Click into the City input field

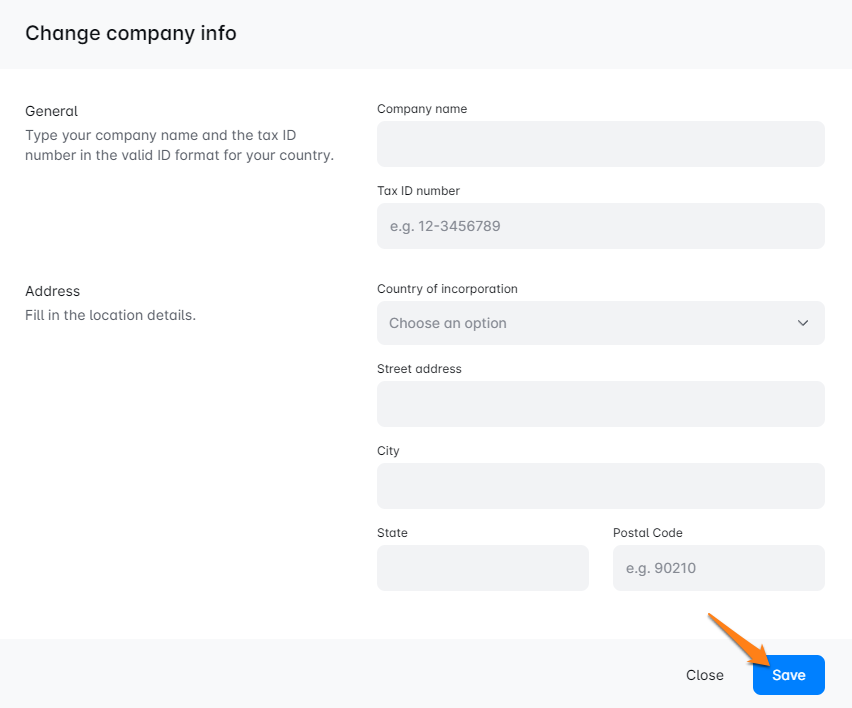click(x=600, y=486)
